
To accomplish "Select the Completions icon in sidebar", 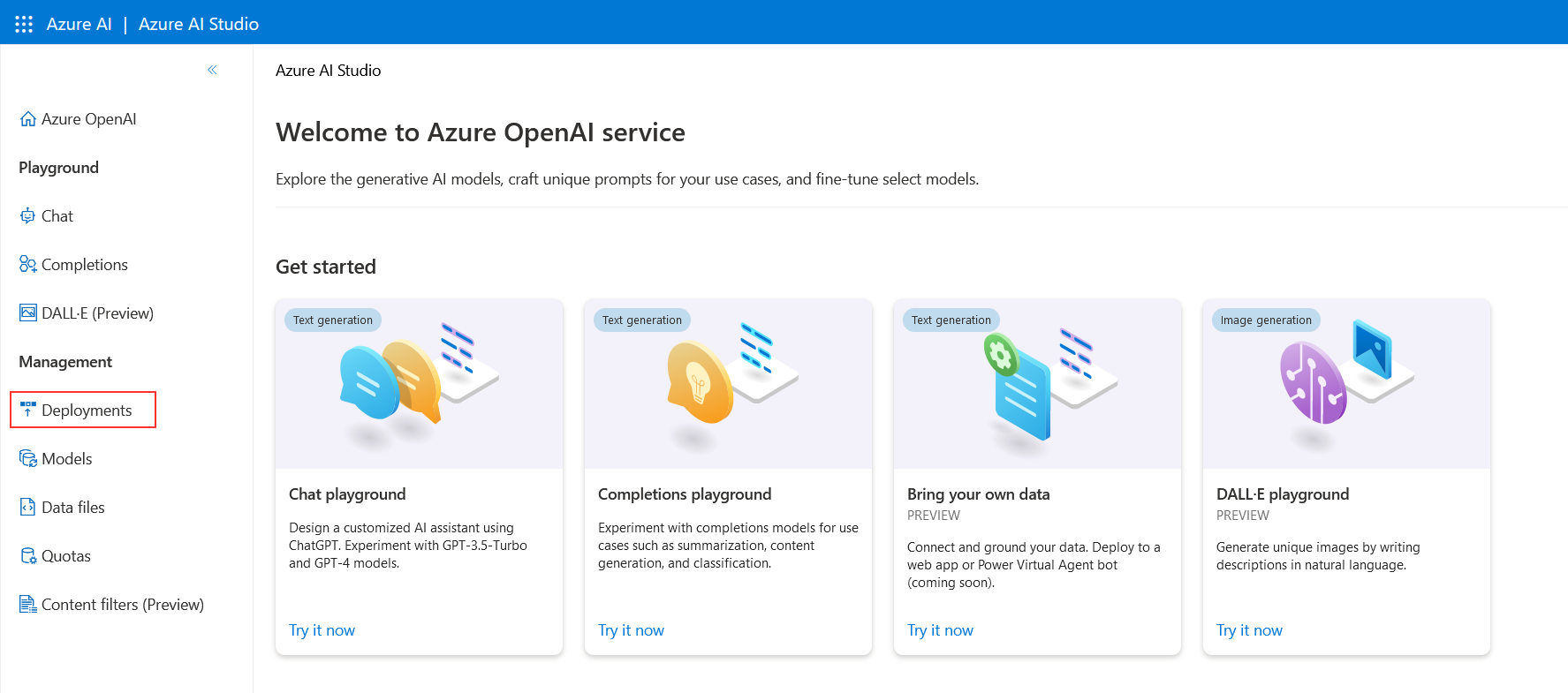I will tap(28, 265).
